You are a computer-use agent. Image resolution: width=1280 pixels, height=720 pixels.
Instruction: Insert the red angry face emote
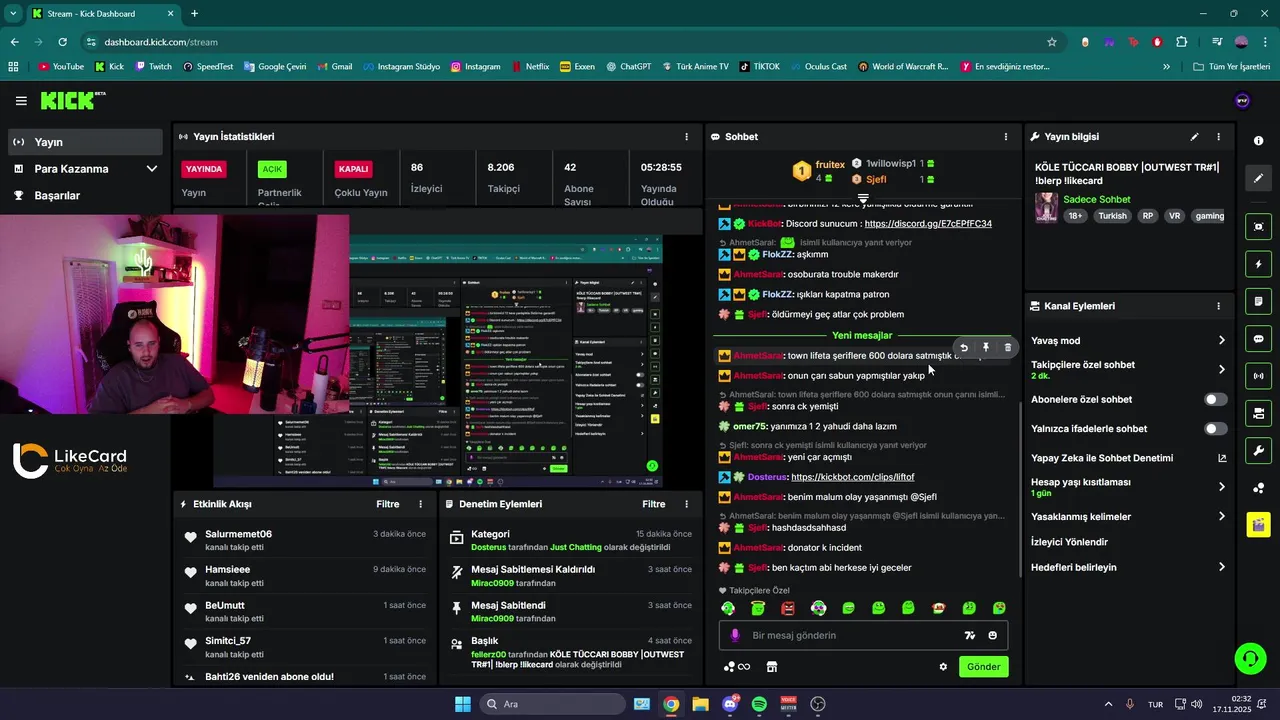788,608
